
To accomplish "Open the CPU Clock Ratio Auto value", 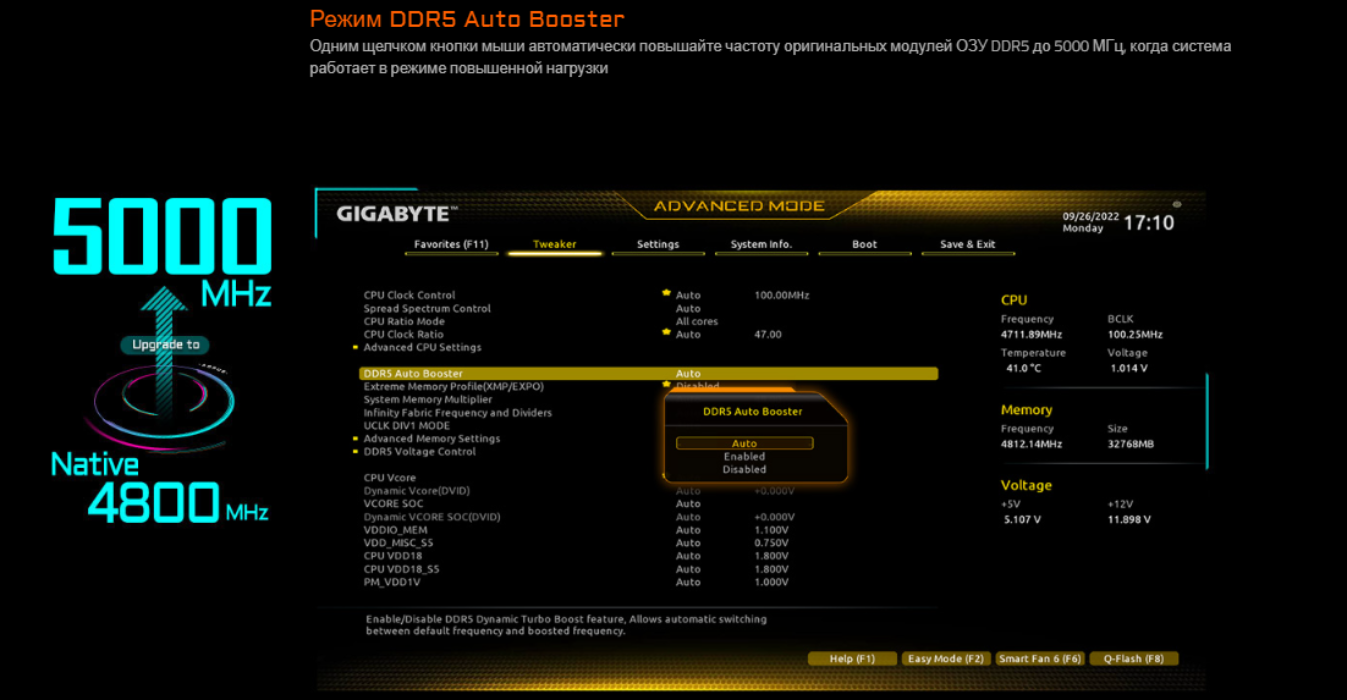I will 688,334.
